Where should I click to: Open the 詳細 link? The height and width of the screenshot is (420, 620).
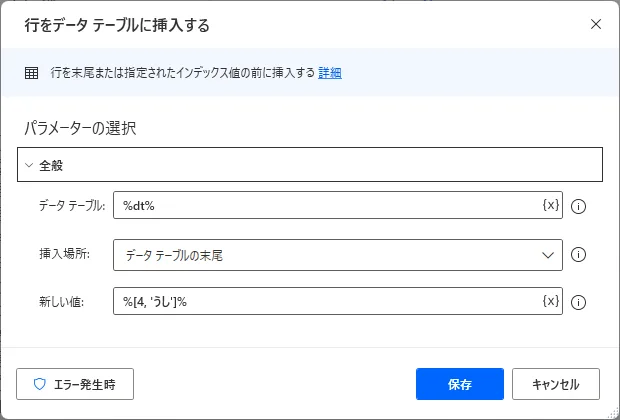click(330, 73)
